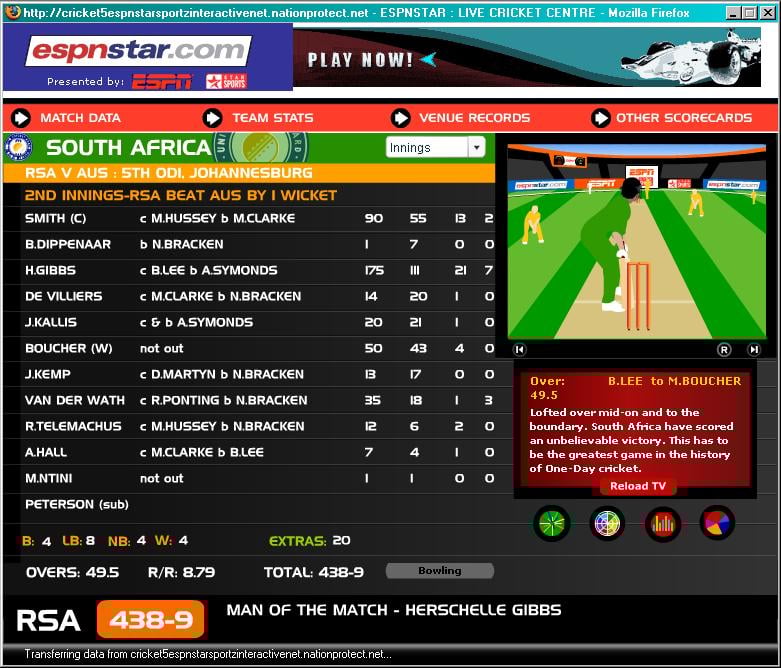Select the J.KEMP batsman name
Image resolution: width=781 pixels, height=668 pixels.
tap(48, 374)
